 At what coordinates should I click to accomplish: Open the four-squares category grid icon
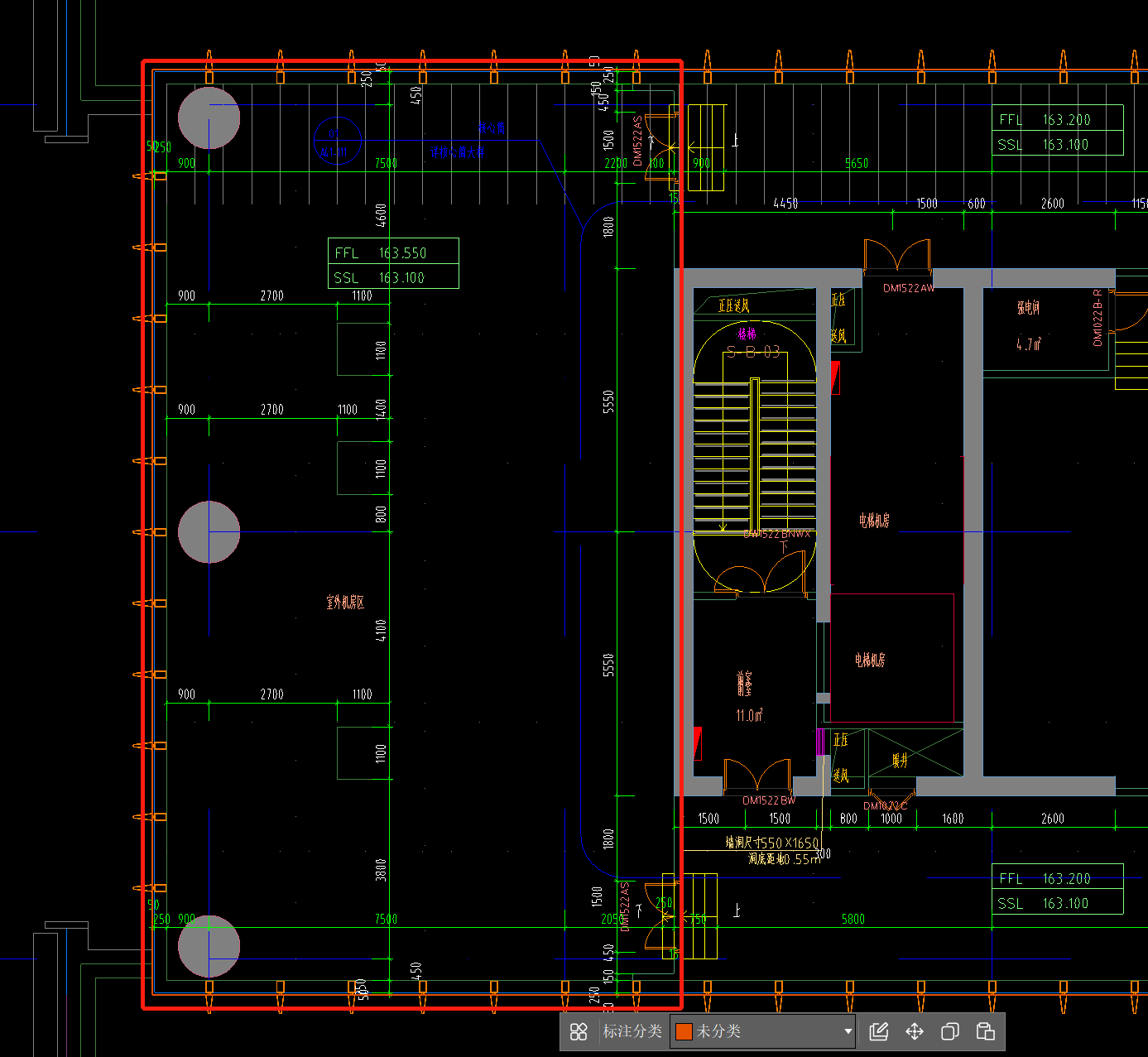click(579, 1031)
